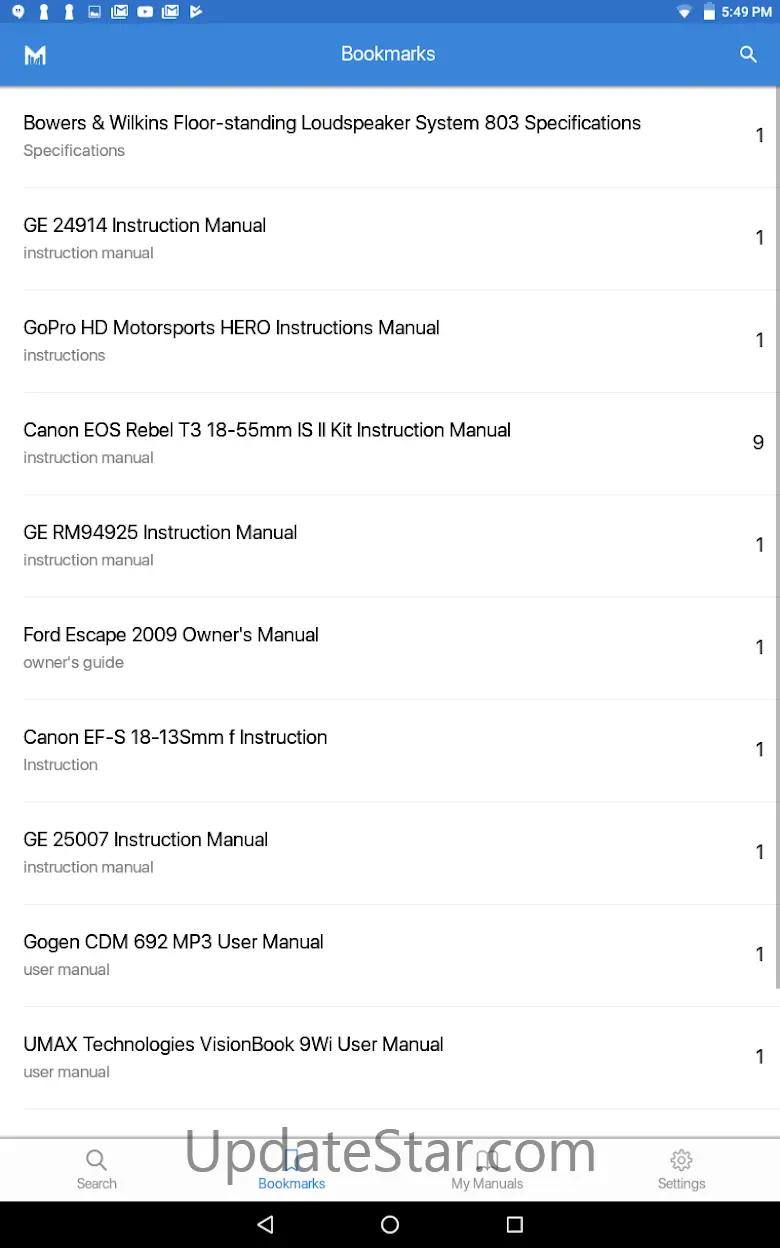Select GoPro HD Motorsports HERO Instructions Manual
Image resolution: width=780 pixels, height=1248 pixels.
pos(232,340)
